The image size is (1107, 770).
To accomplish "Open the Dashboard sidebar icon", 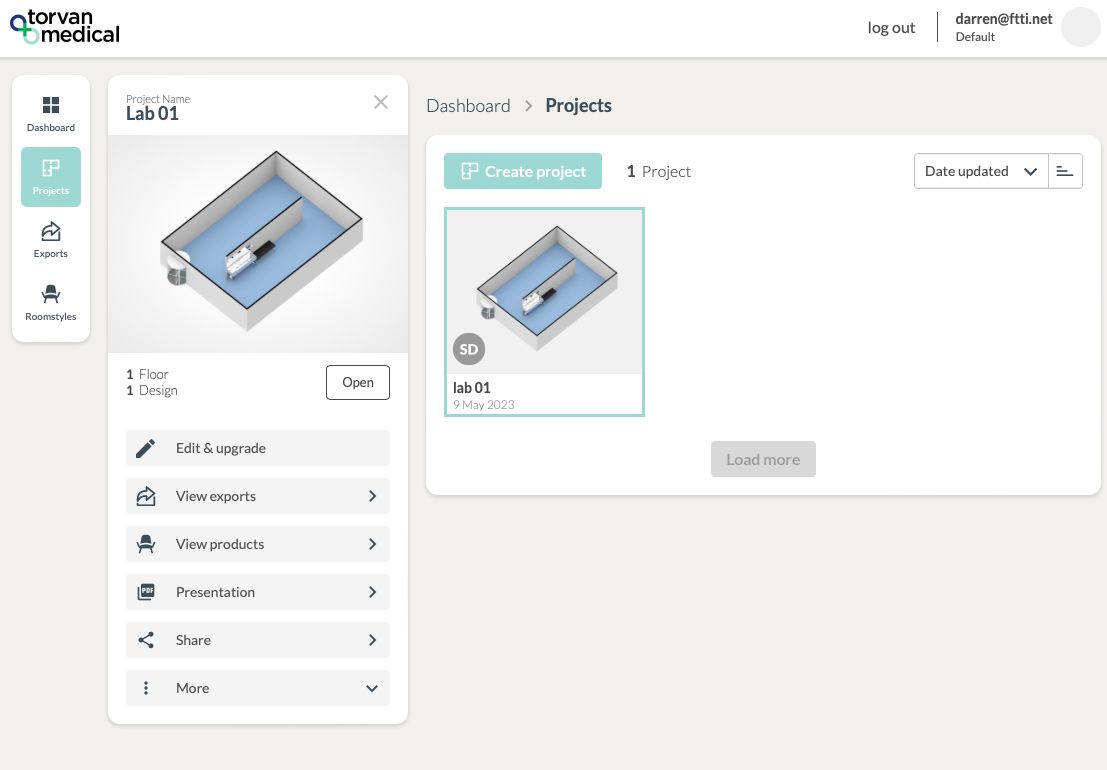I will 50,114.
